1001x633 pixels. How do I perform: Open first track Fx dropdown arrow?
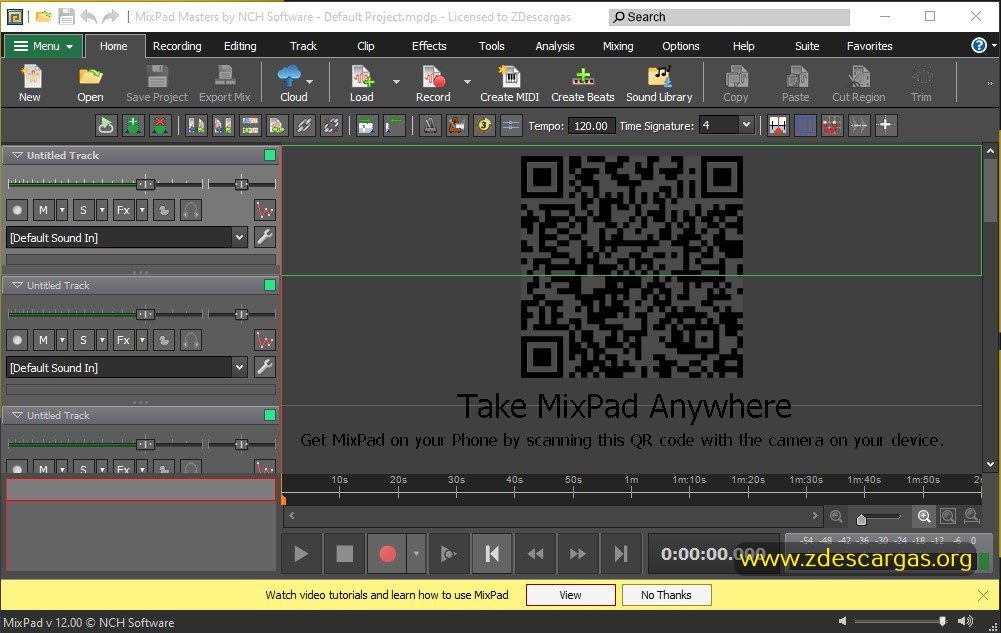(x=142, y=210)
